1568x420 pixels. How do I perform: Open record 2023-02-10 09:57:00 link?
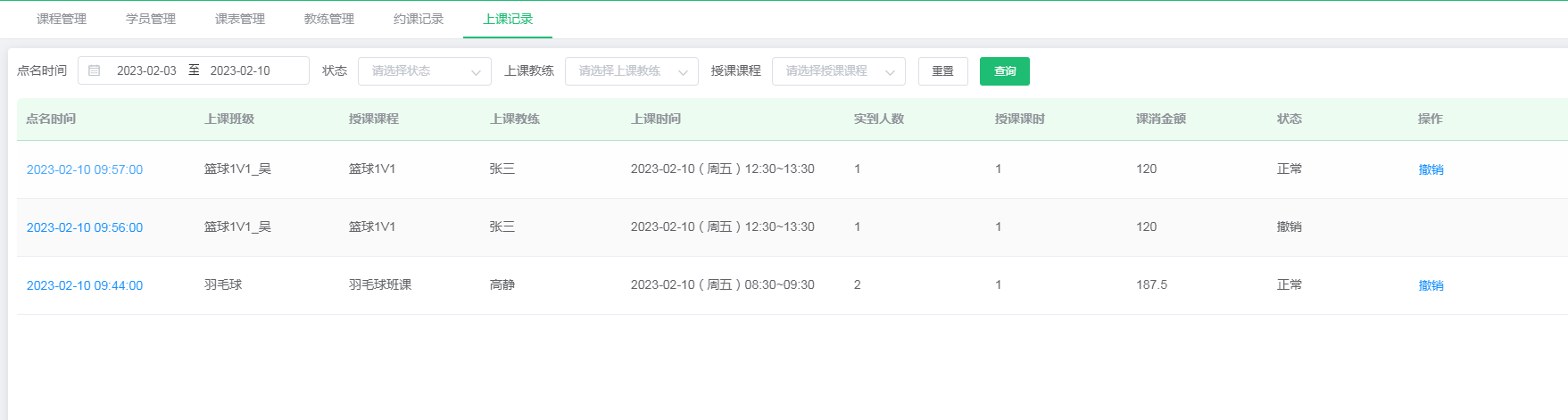tap(85, 169)
